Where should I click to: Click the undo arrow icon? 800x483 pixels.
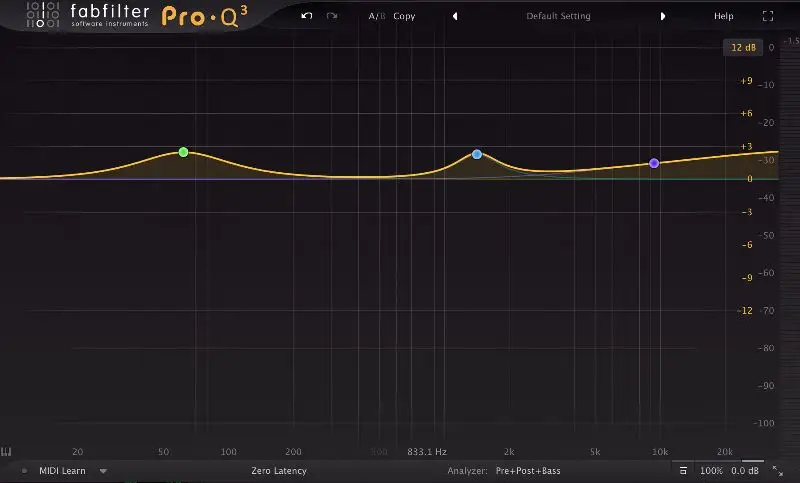(307, 16)
